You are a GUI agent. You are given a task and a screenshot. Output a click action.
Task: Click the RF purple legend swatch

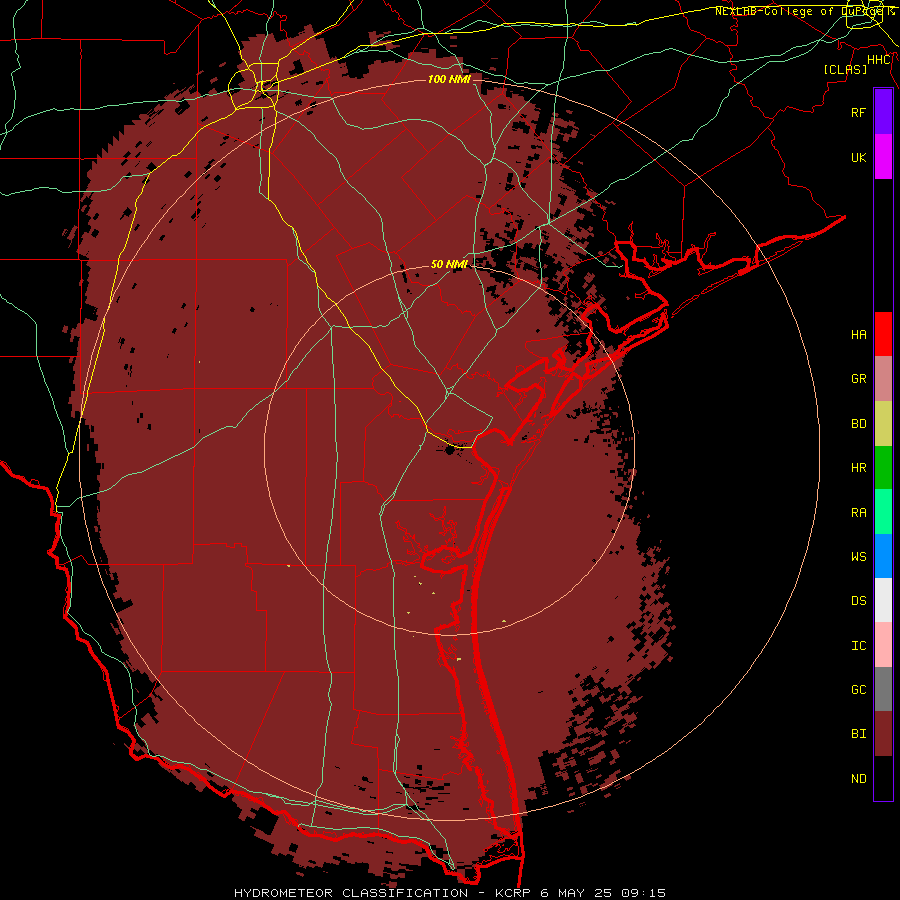click(x=883, y=112)
